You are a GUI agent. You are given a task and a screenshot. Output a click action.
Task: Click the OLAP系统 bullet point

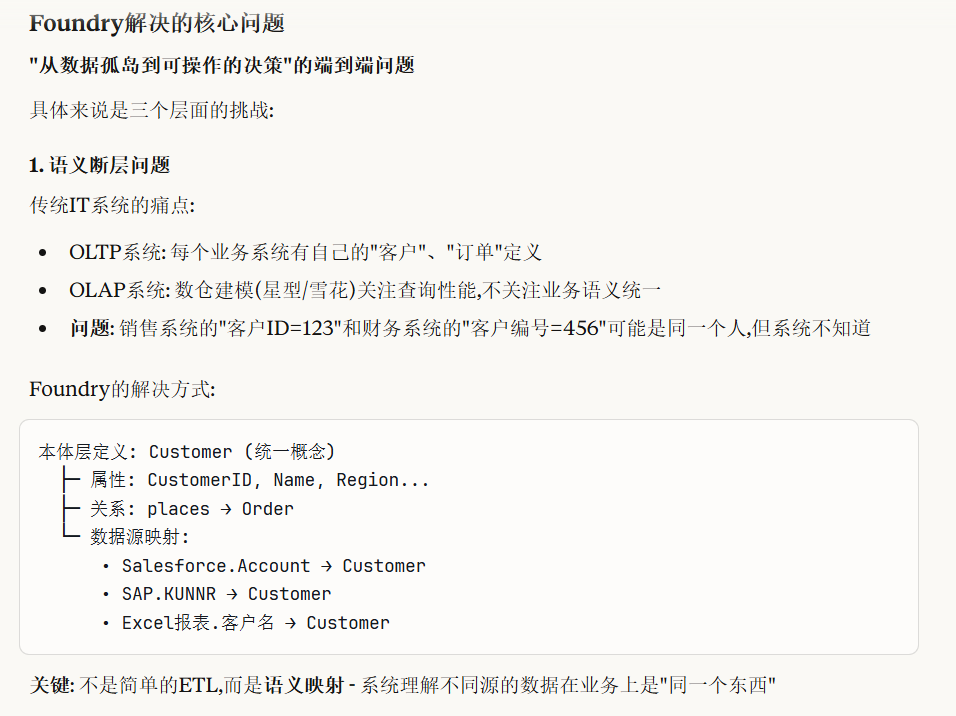point(365,290)
